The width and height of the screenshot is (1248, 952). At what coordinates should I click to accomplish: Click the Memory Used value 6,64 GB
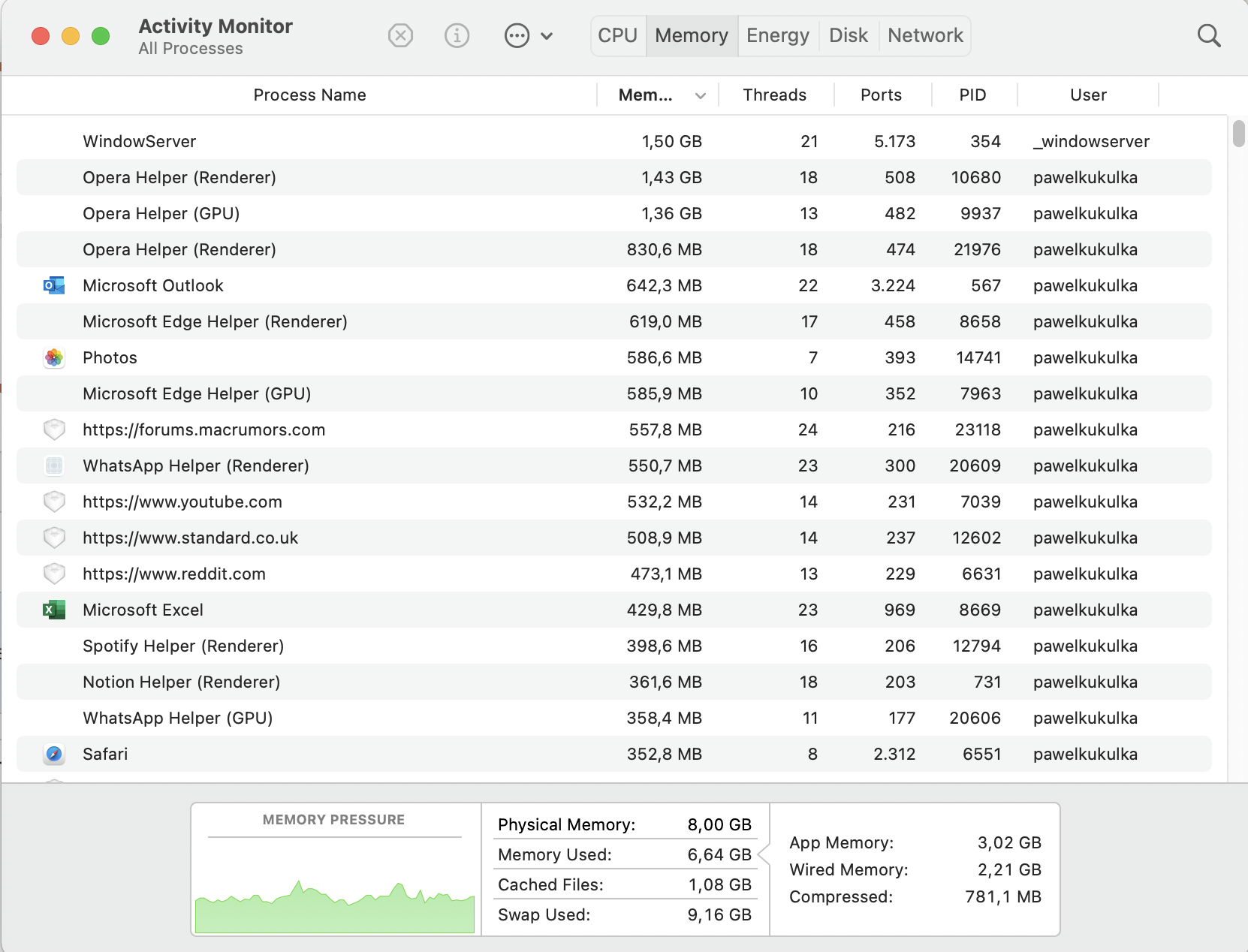(719, 854)
